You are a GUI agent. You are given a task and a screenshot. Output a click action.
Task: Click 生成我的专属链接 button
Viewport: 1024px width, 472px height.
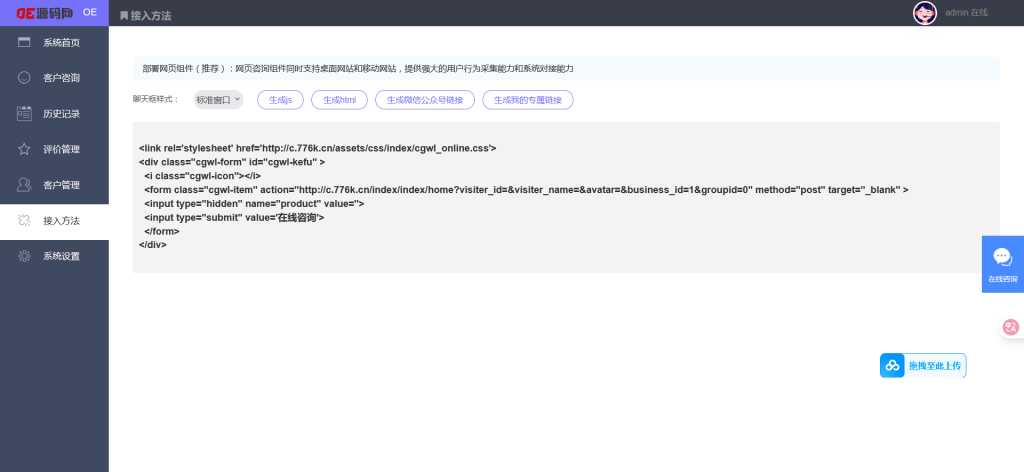pyautogui.click(x=527, y=100)
